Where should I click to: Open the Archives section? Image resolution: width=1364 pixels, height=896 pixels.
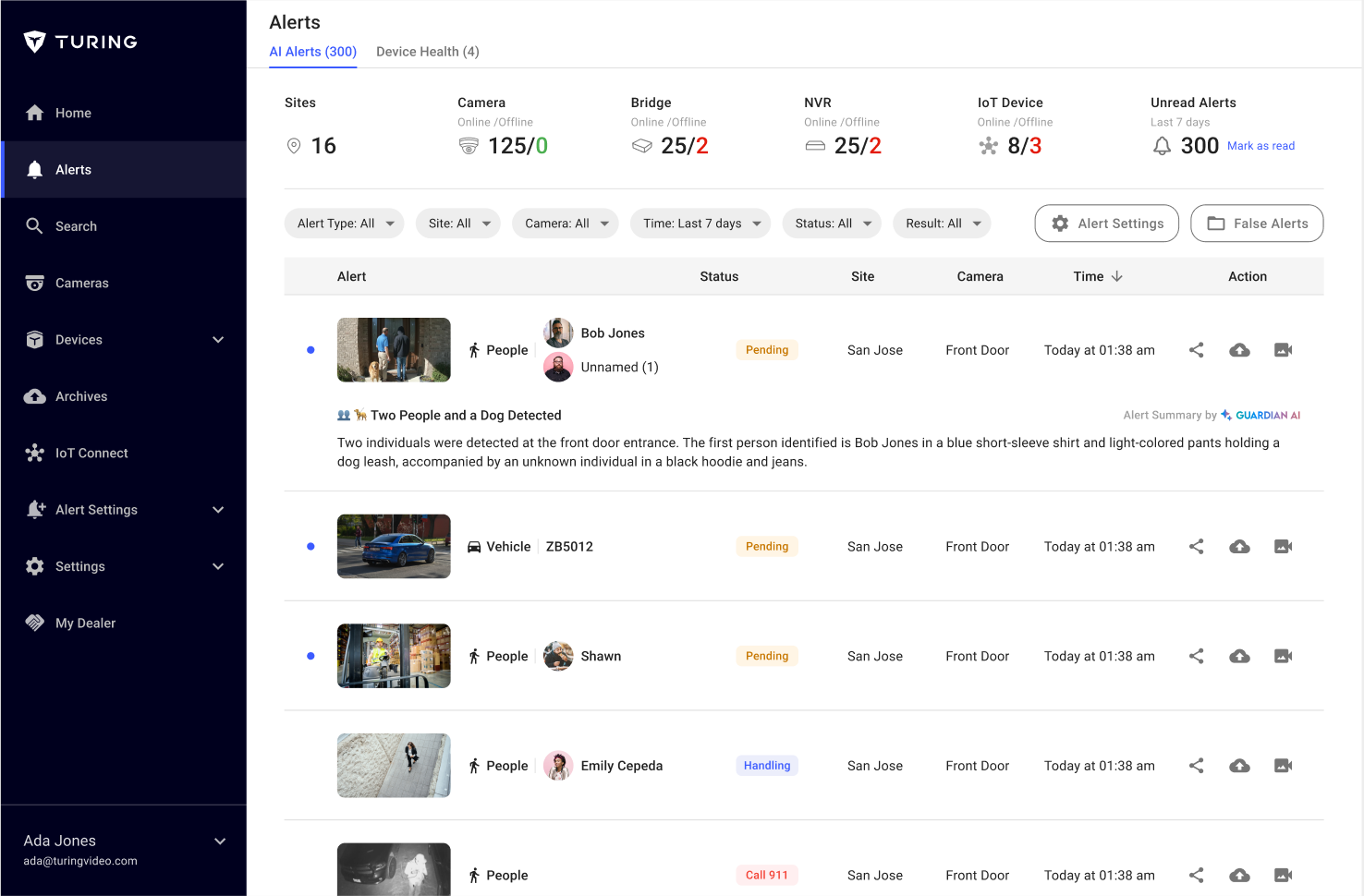(81, 395)
